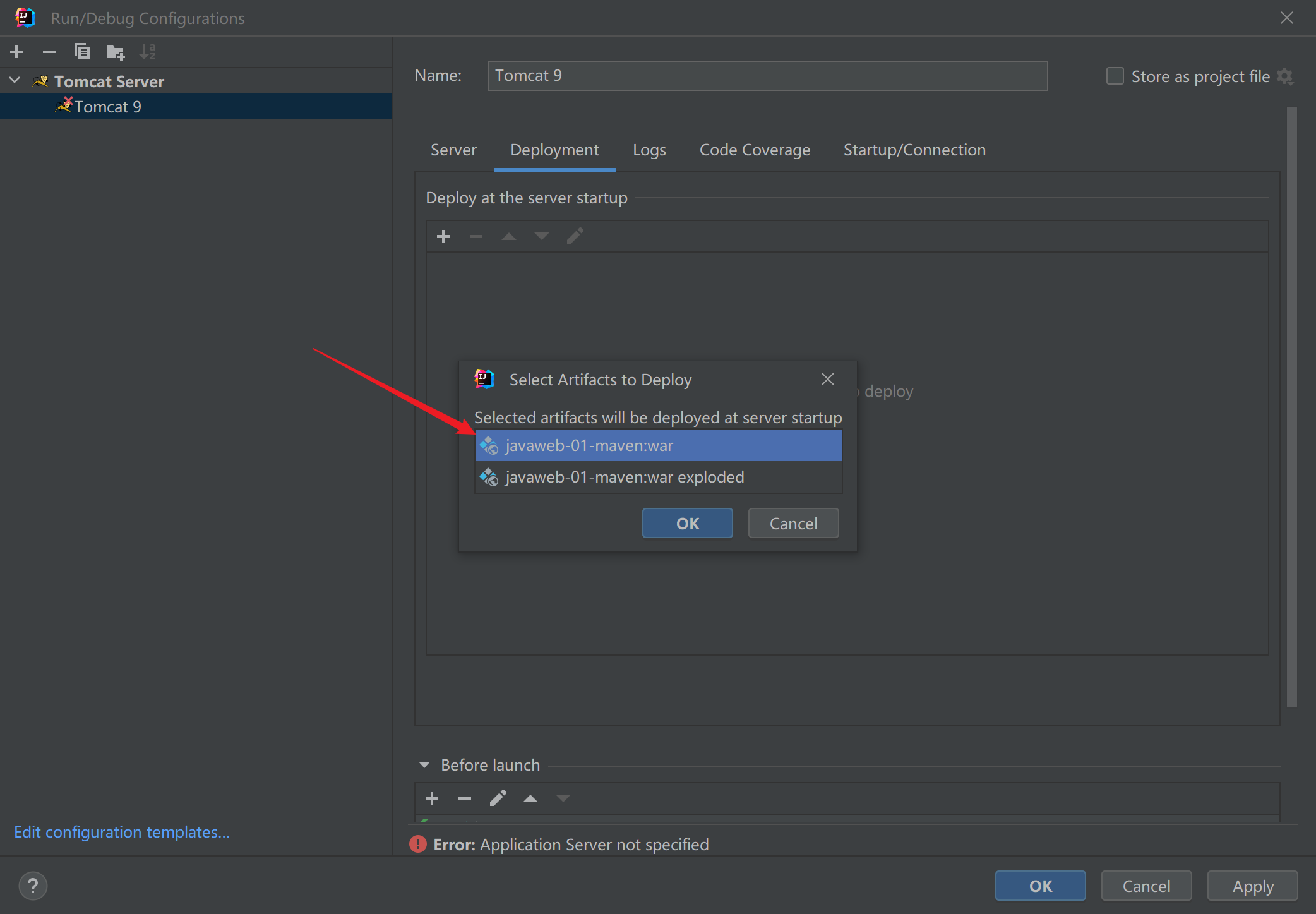1316x914 pixels.
Task: Add a new configuration with the plus icon
Action: (17, 52)
